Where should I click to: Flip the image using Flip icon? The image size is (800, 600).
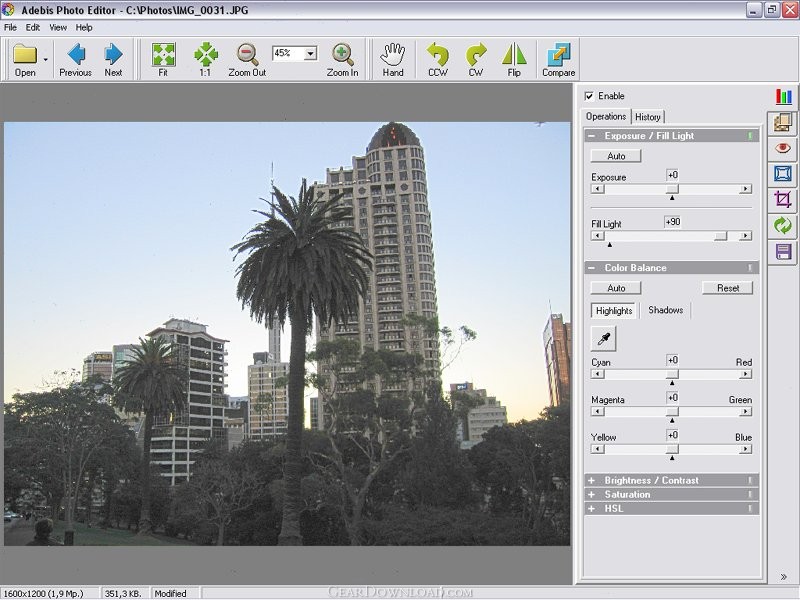click(514, 55)
